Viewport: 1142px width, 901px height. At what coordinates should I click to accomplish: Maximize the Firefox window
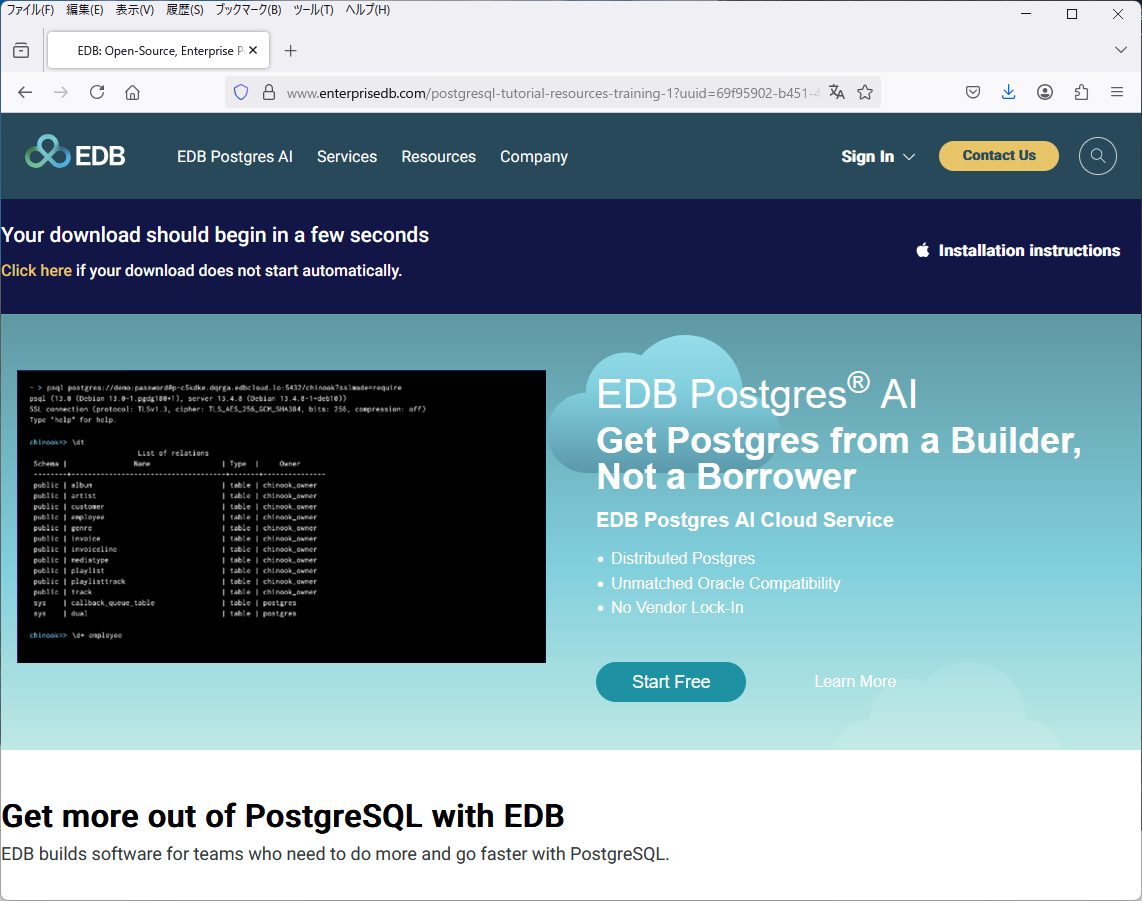(1072, 14)
